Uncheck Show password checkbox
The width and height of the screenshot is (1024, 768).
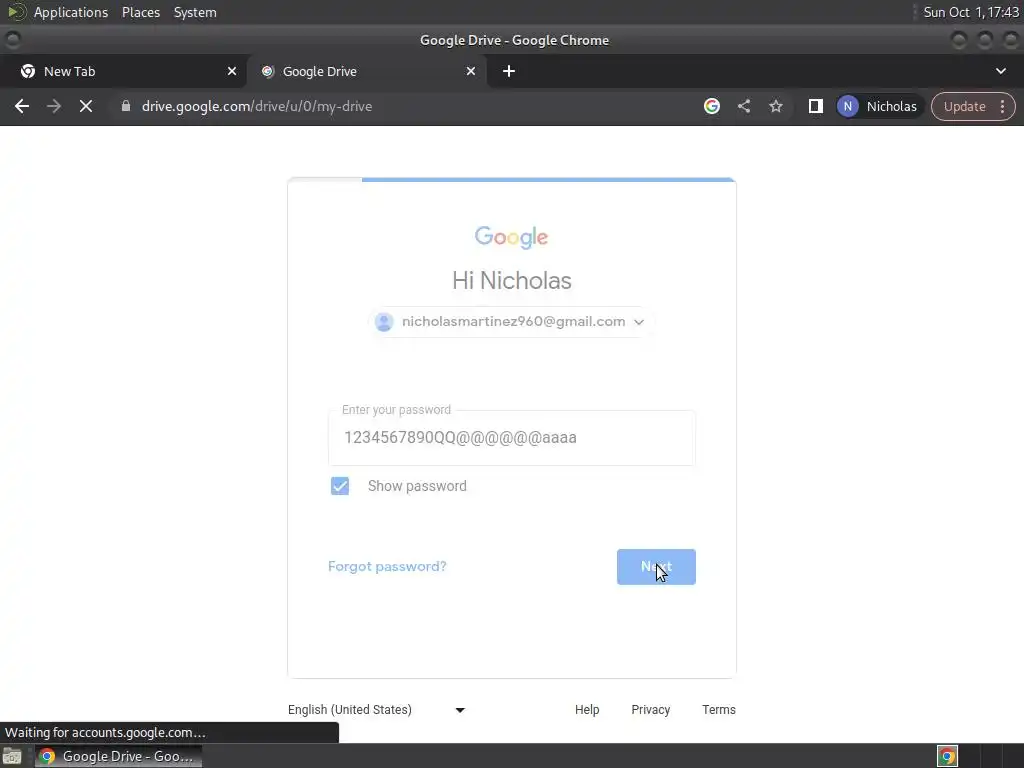point(340,486)
